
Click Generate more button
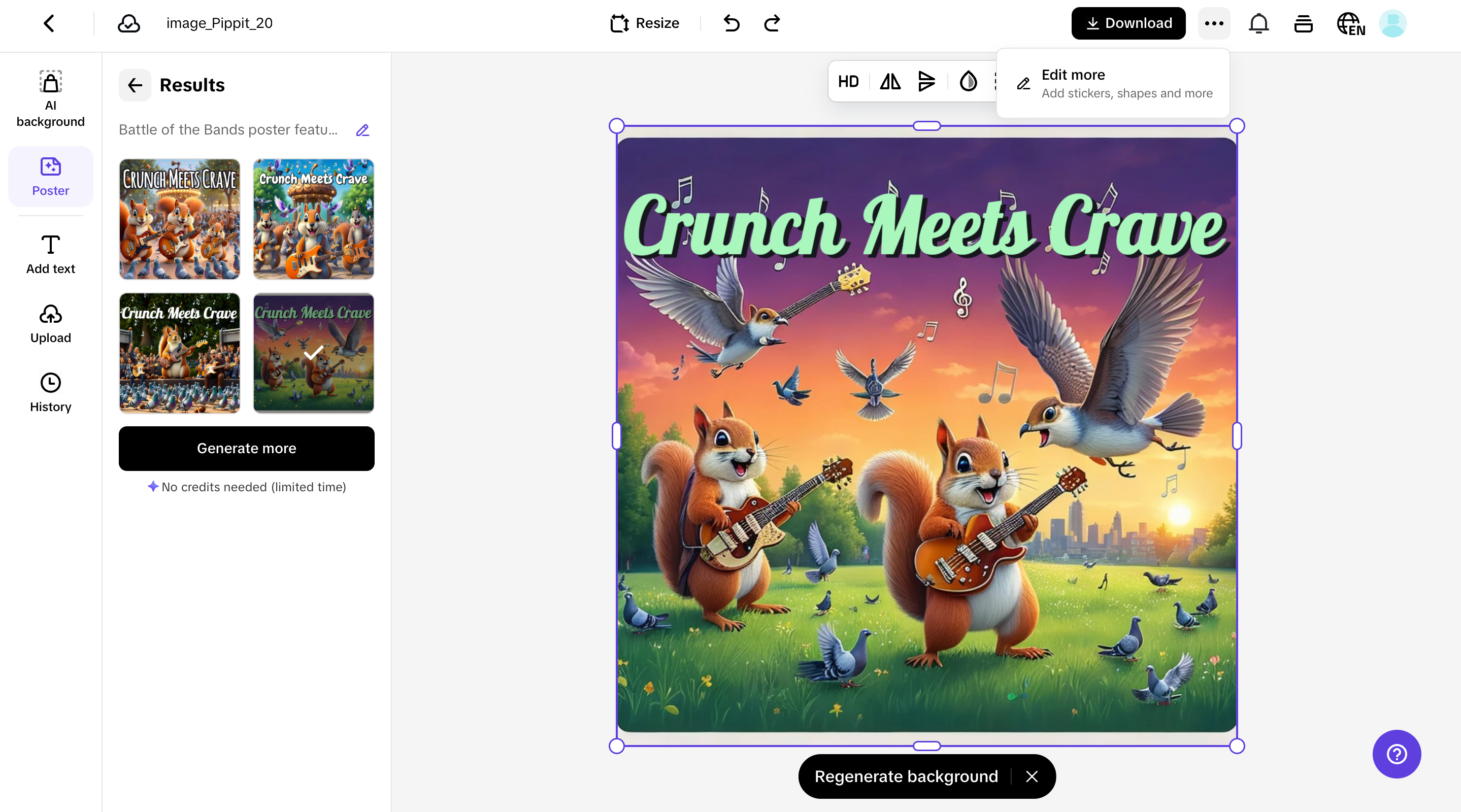(246, 449)
